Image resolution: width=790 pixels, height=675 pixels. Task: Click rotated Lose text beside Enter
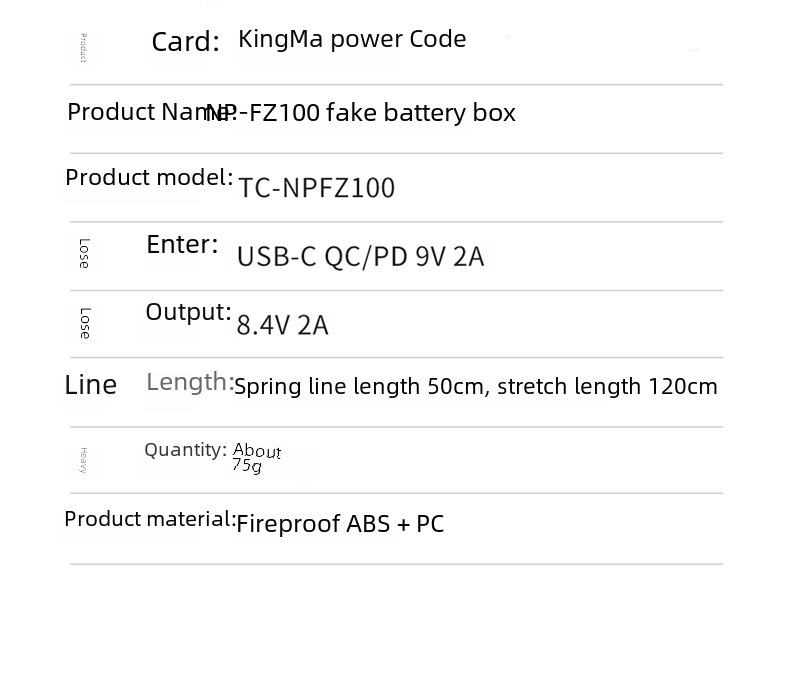pyautogui.click(x=85, y=253)
